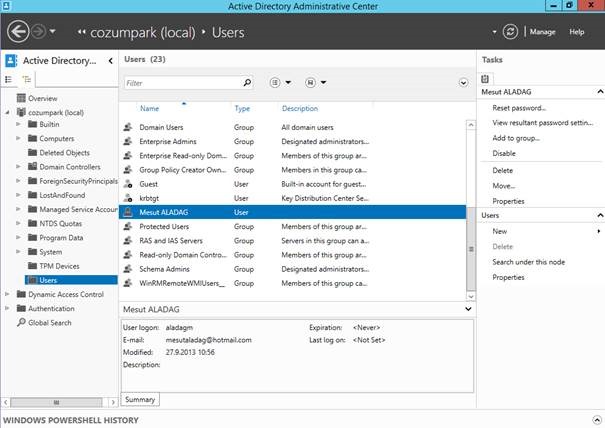Click Delete under Mesut ALADAG tasks
Screen dimensions: 605x428
click(x=502, y=171)
